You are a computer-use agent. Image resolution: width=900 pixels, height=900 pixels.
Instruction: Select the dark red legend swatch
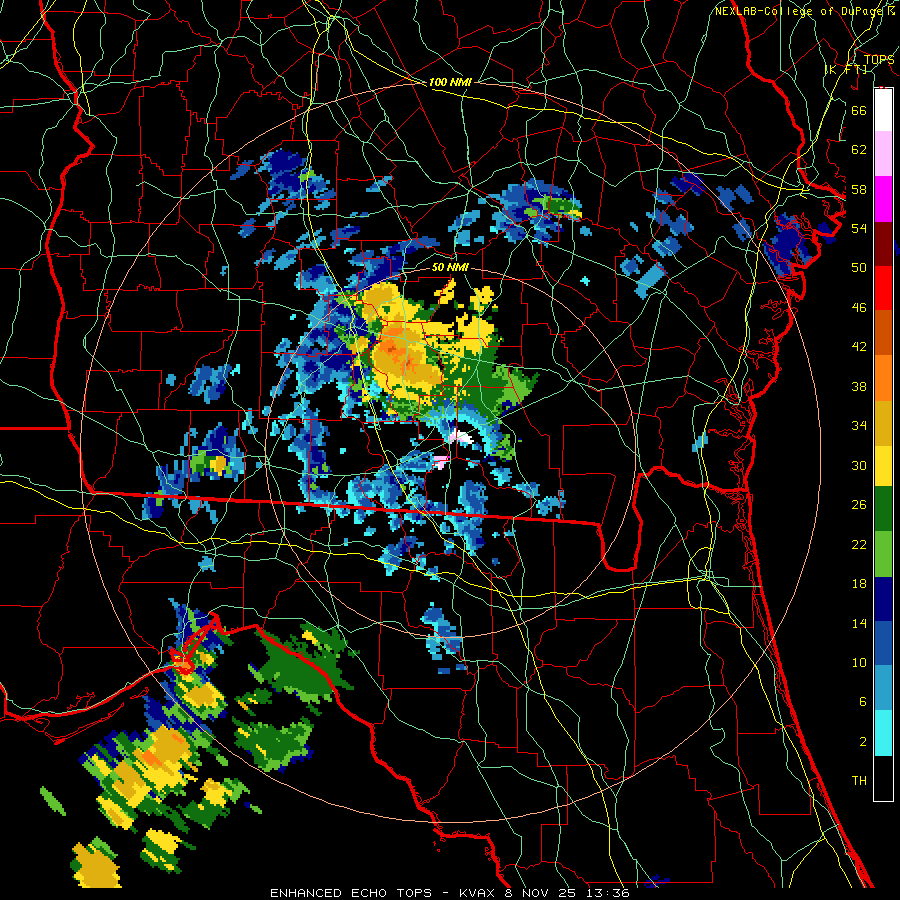pyautogui.click(x=883, y=244)
